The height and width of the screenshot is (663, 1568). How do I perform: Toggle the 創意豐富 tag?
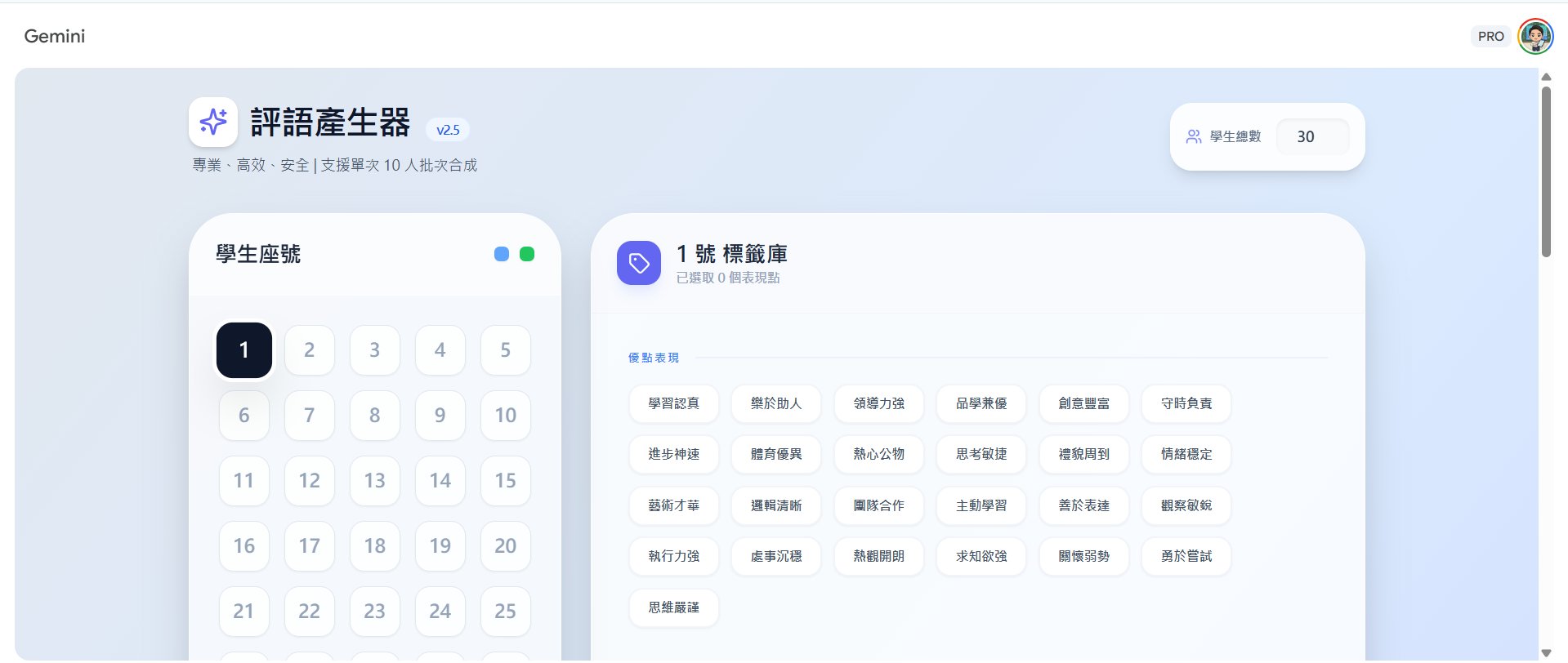1084,403
